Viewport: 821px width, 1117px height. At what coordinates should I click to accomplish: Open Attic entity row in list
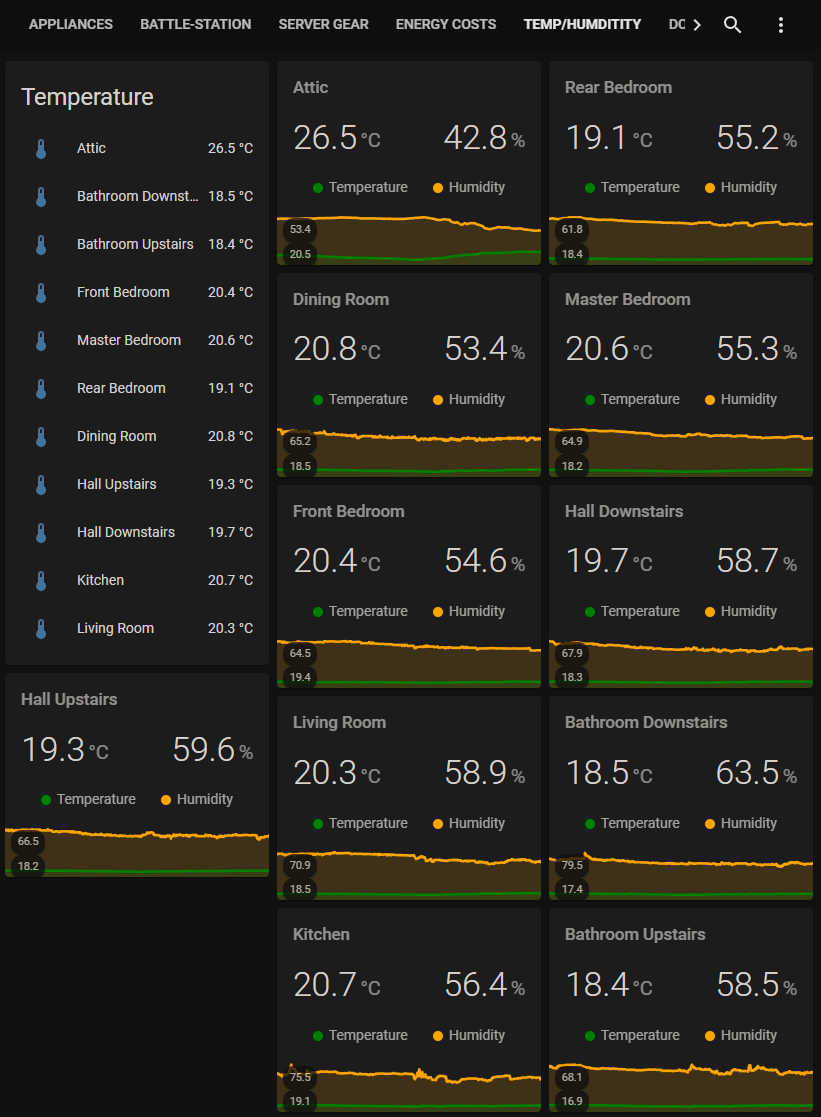click(x=137, y=148)
